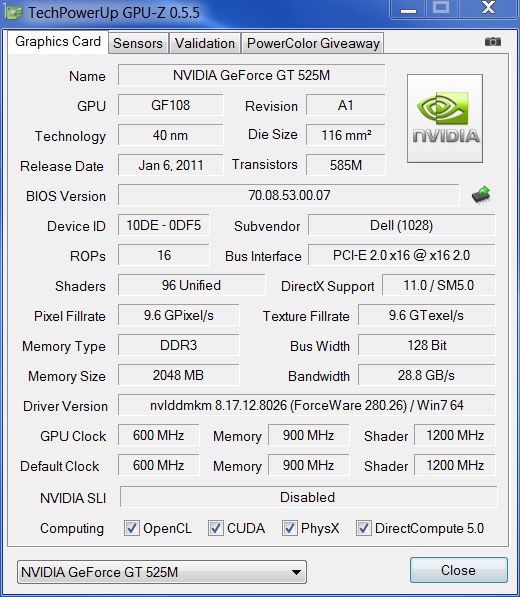Switch to the Sensors tab

tap(138, 43)
